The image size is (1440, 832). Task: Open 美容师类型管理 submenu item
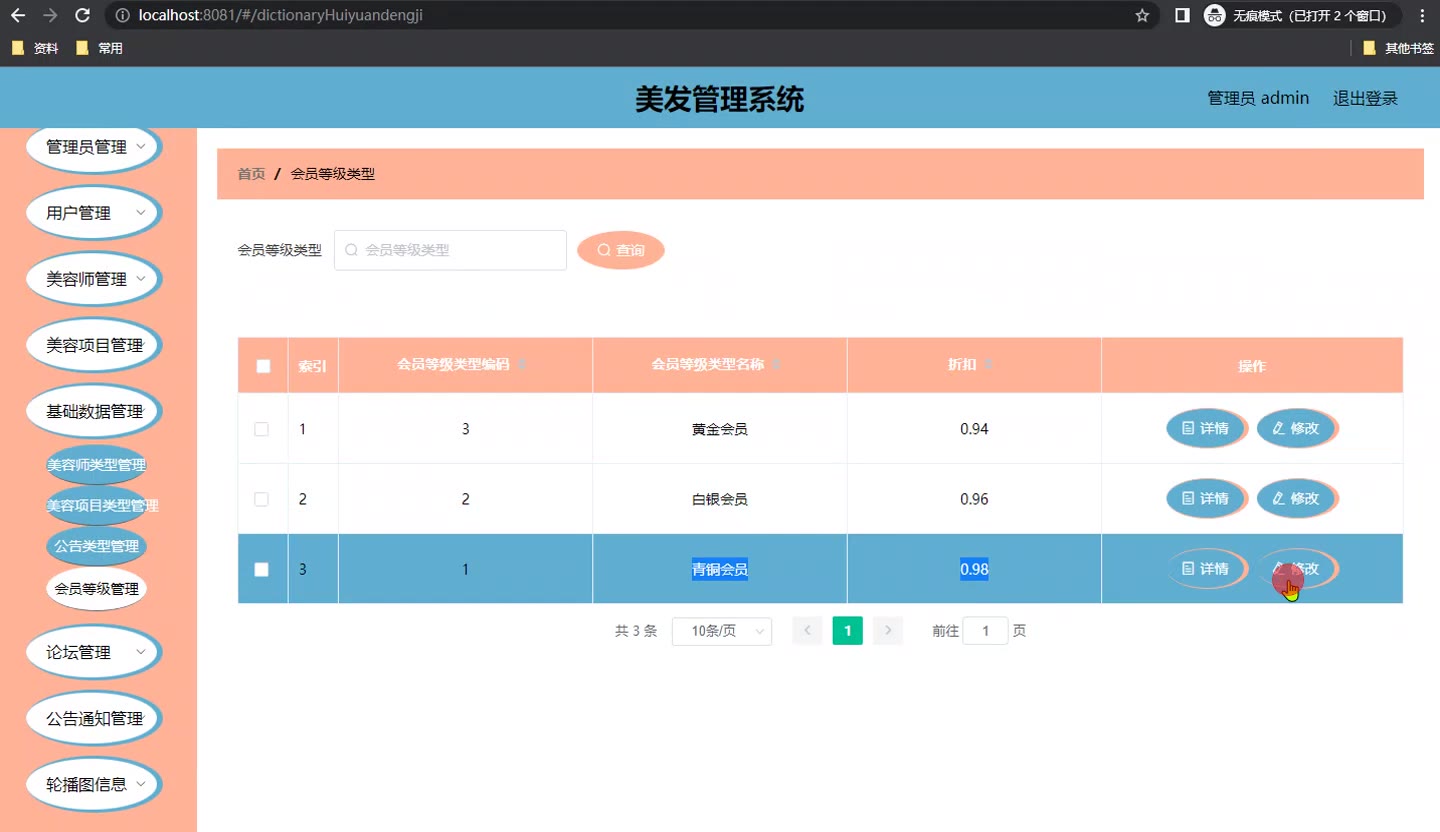96,465
